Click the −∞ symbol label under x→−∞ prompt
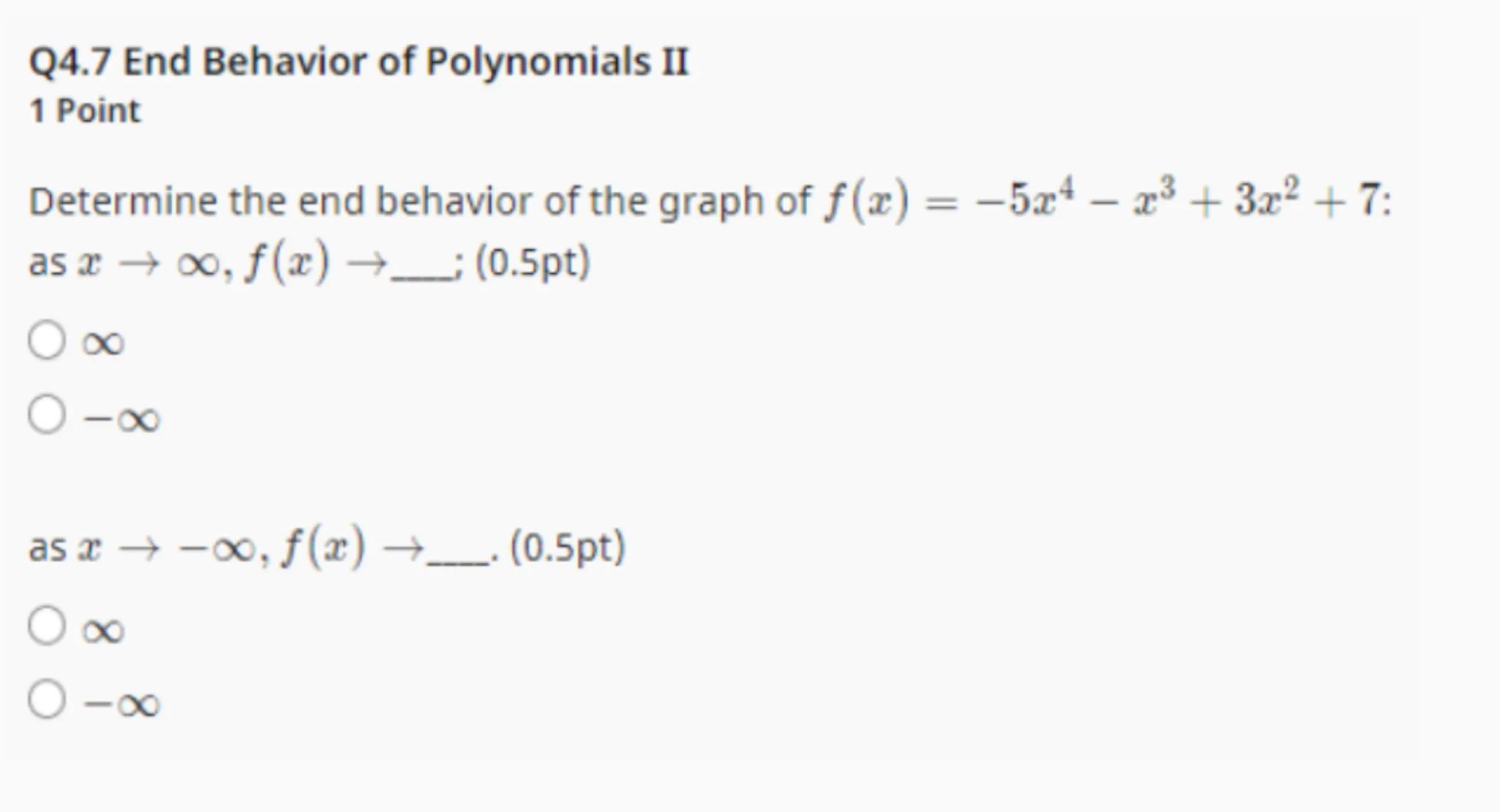 coord(122,704)
